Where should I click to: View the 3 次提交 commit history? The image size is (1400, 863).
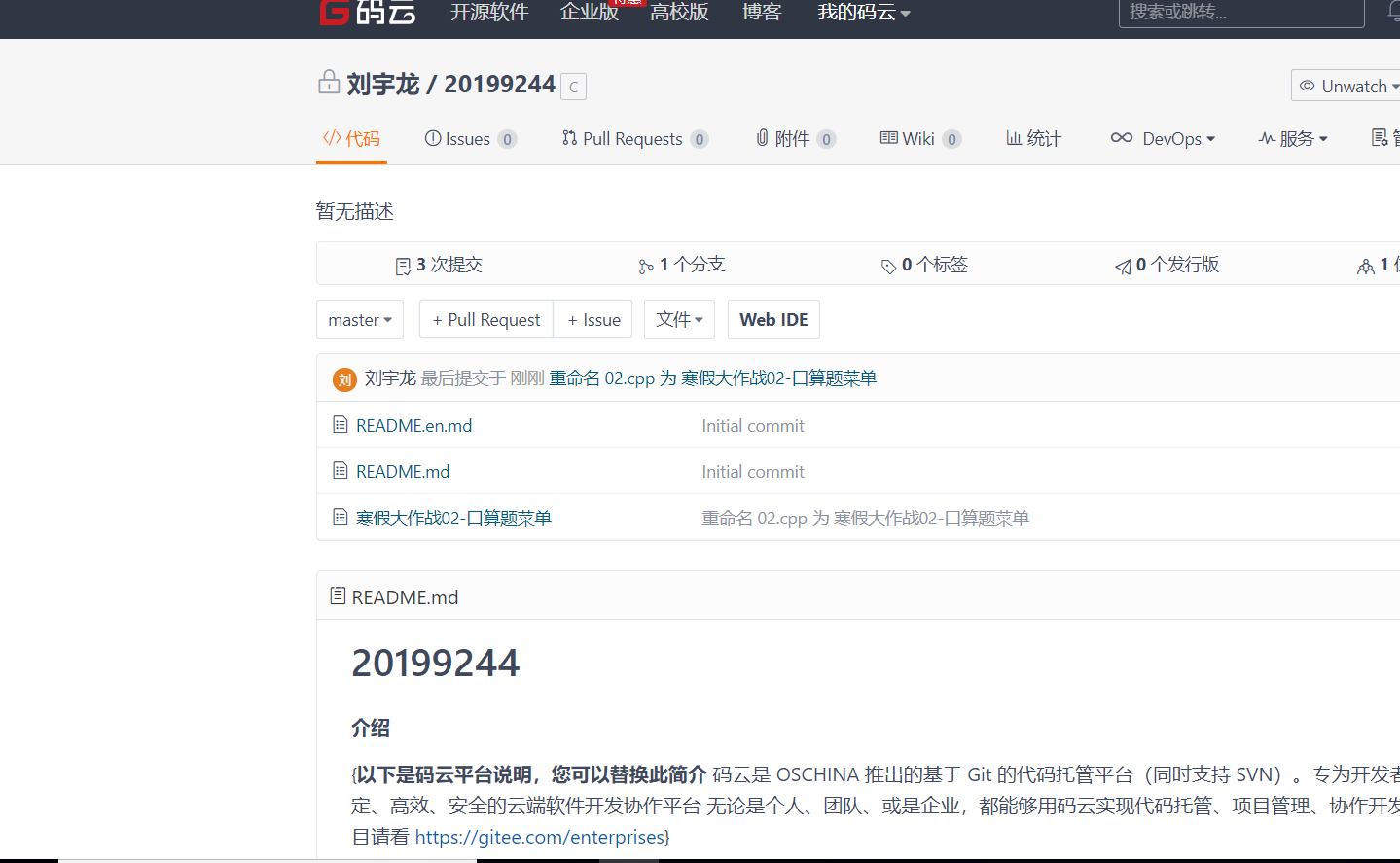click(x=439, y=265)
